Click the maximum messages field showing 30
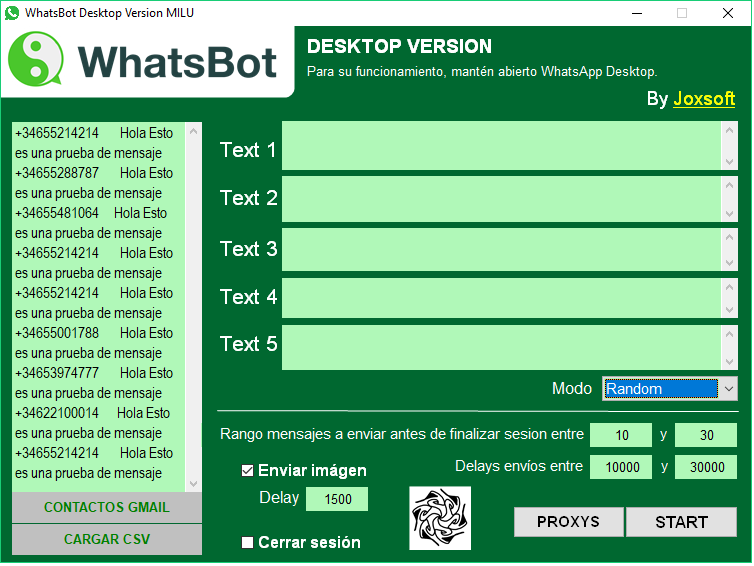Image resolution: width=754 pixels, height=566 pixels. pos(705,435)
